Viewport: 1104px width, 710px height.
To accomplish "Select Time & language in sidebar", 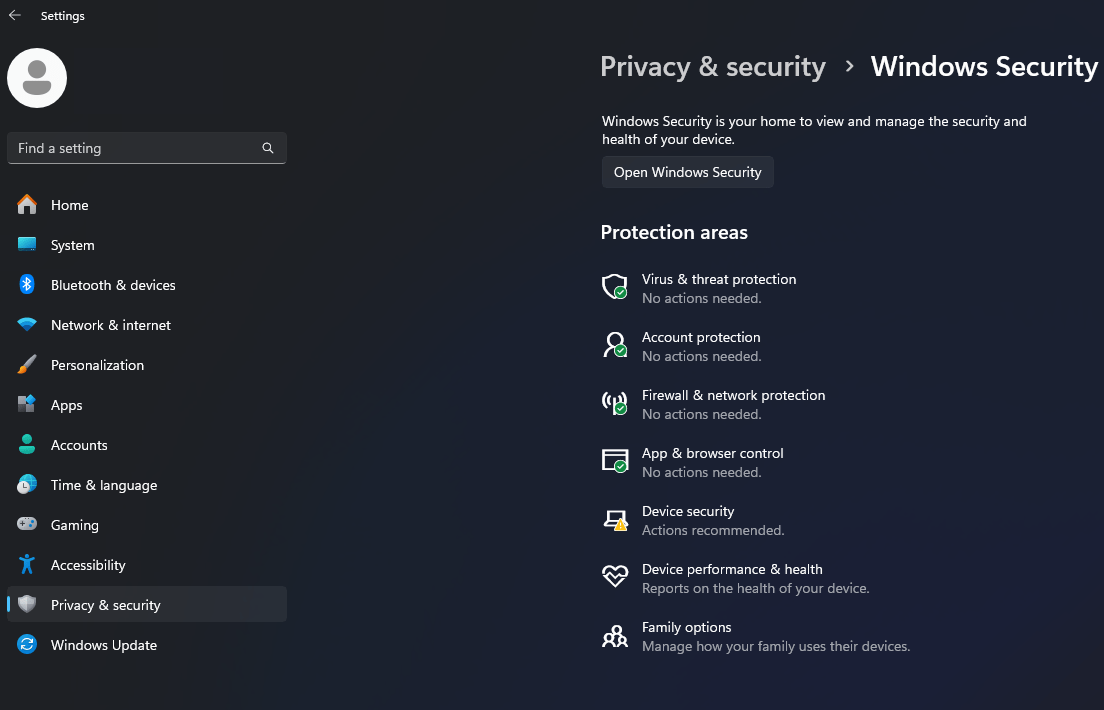I will pos(104,485).
